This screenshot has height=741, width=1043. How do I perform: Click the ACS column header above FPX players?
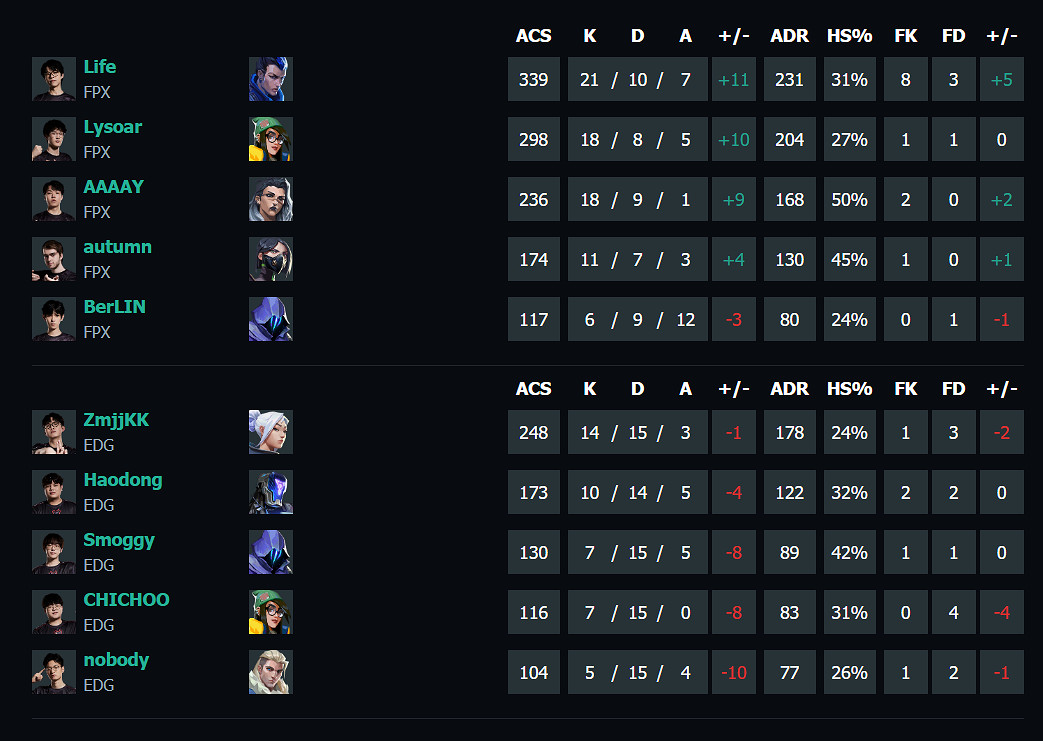click(x=533, y=36)
